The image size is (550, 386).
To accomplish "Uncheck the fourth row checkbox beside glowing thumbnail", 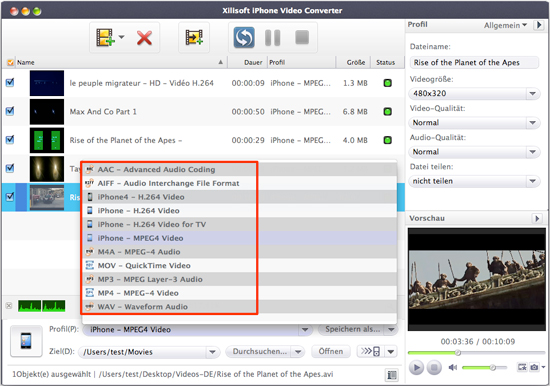I will coord(10,168).
